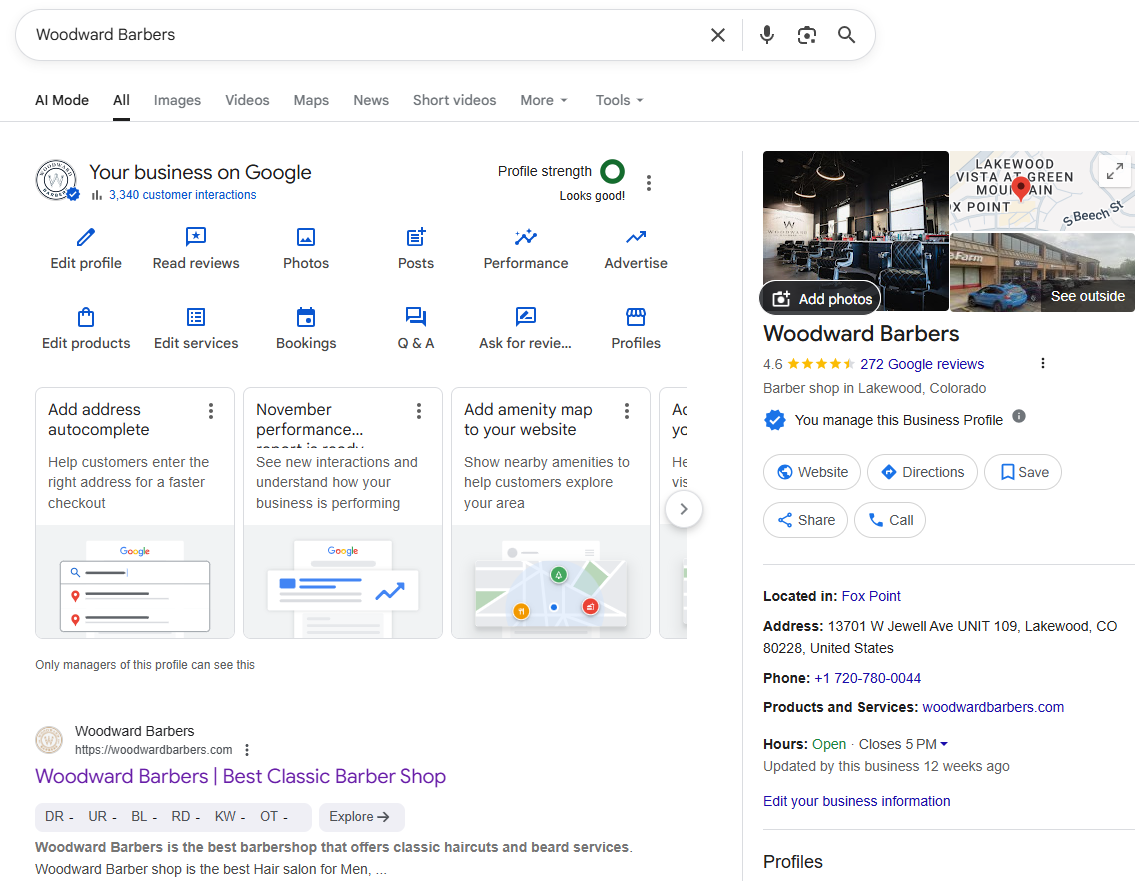Open the 272 Google reviews link
Screen dimensions: 1139x881
point(922,364)
